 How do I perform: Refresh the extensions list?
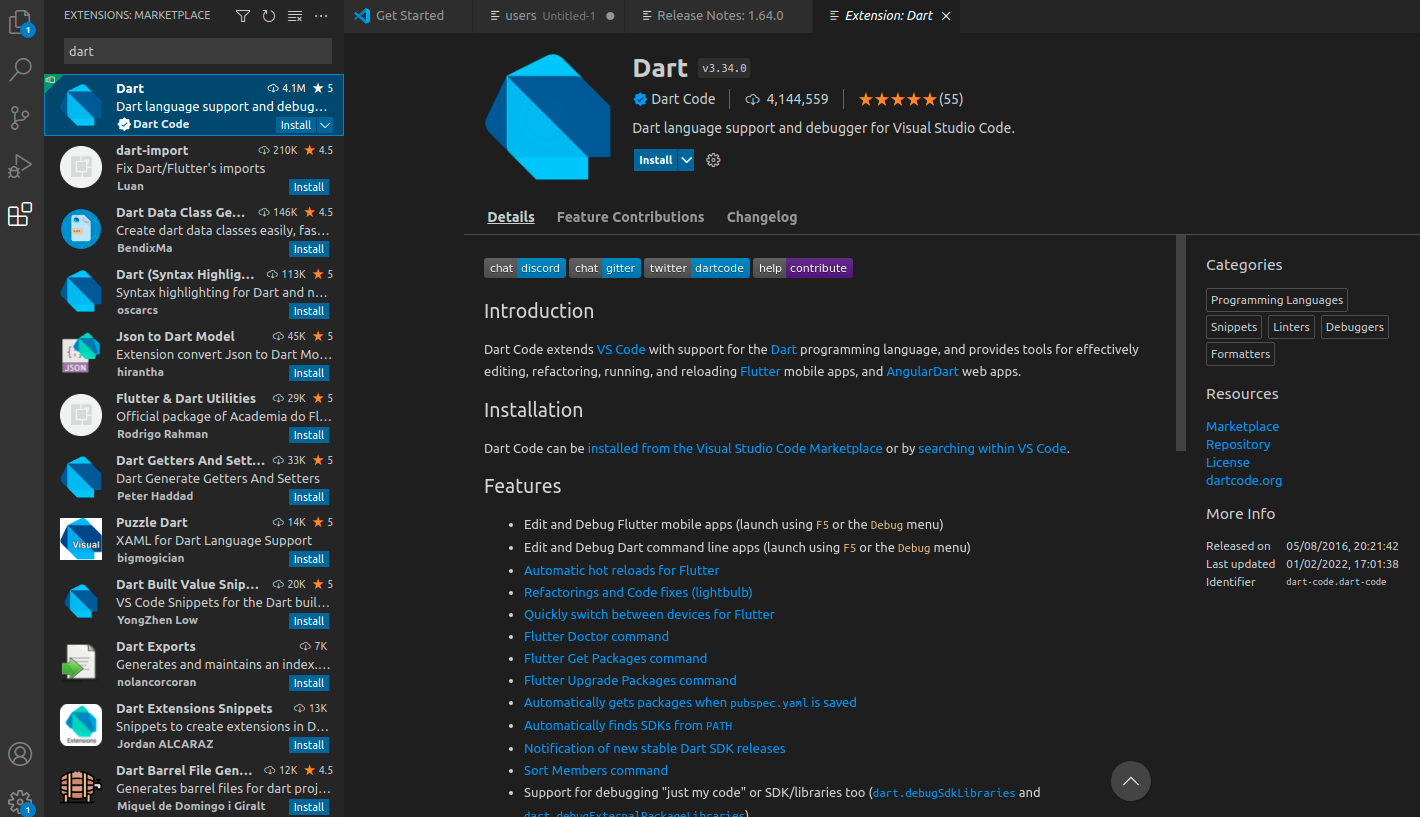tap(269, 16)
